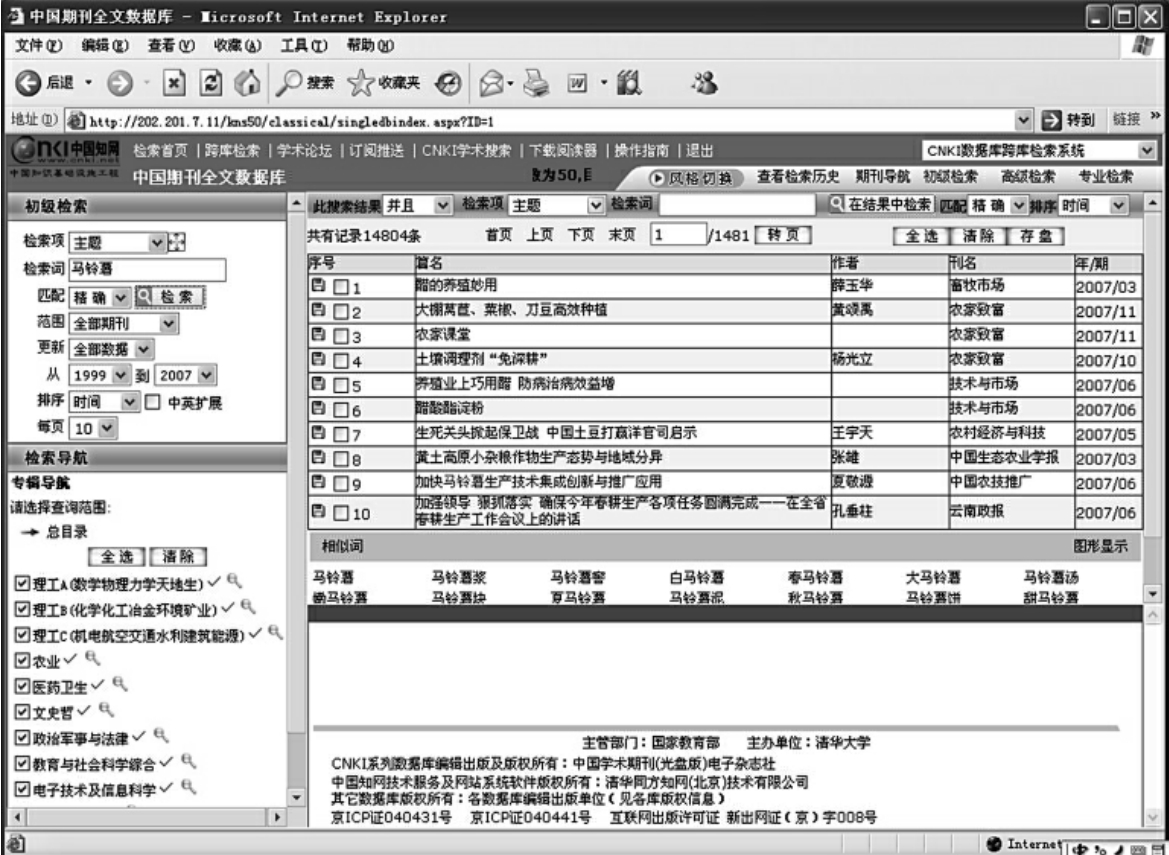Enable the 中英扩展 checkbox
1169x855 pixels.
153,403
